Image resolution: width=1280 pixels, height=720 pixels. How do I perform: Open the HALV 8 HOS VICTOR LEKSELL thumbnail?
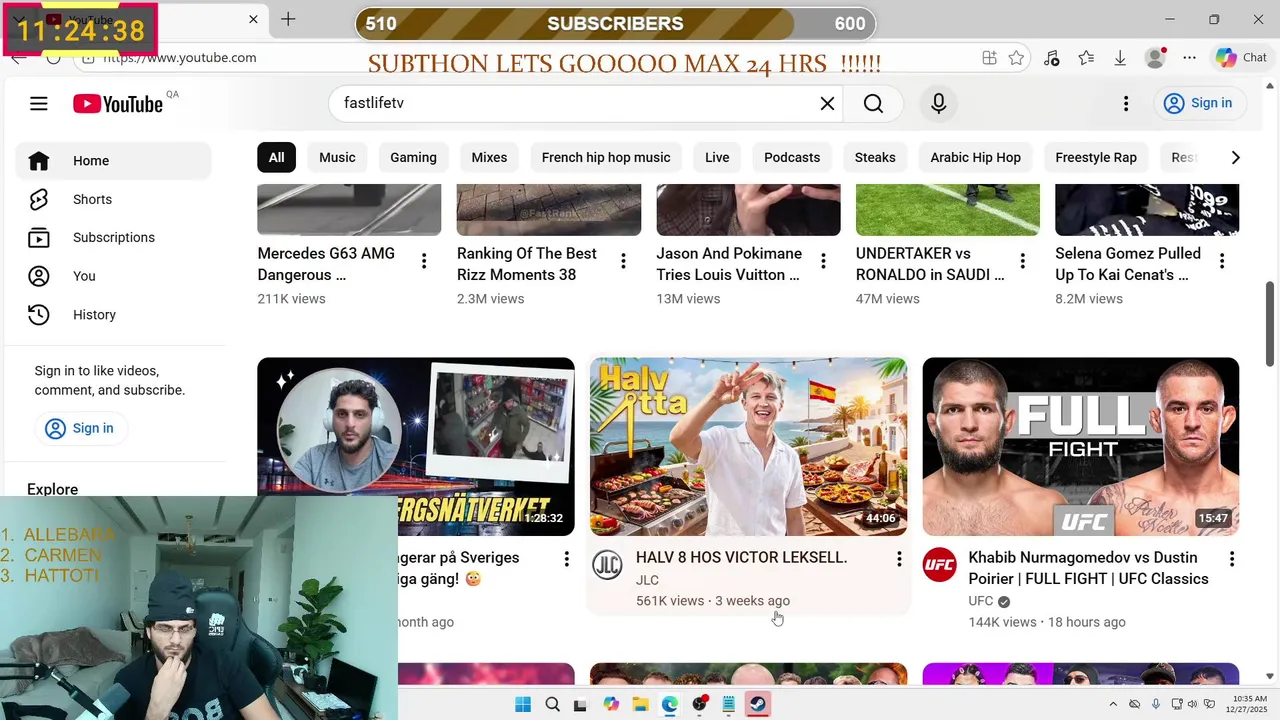click(x=748, y=447)
